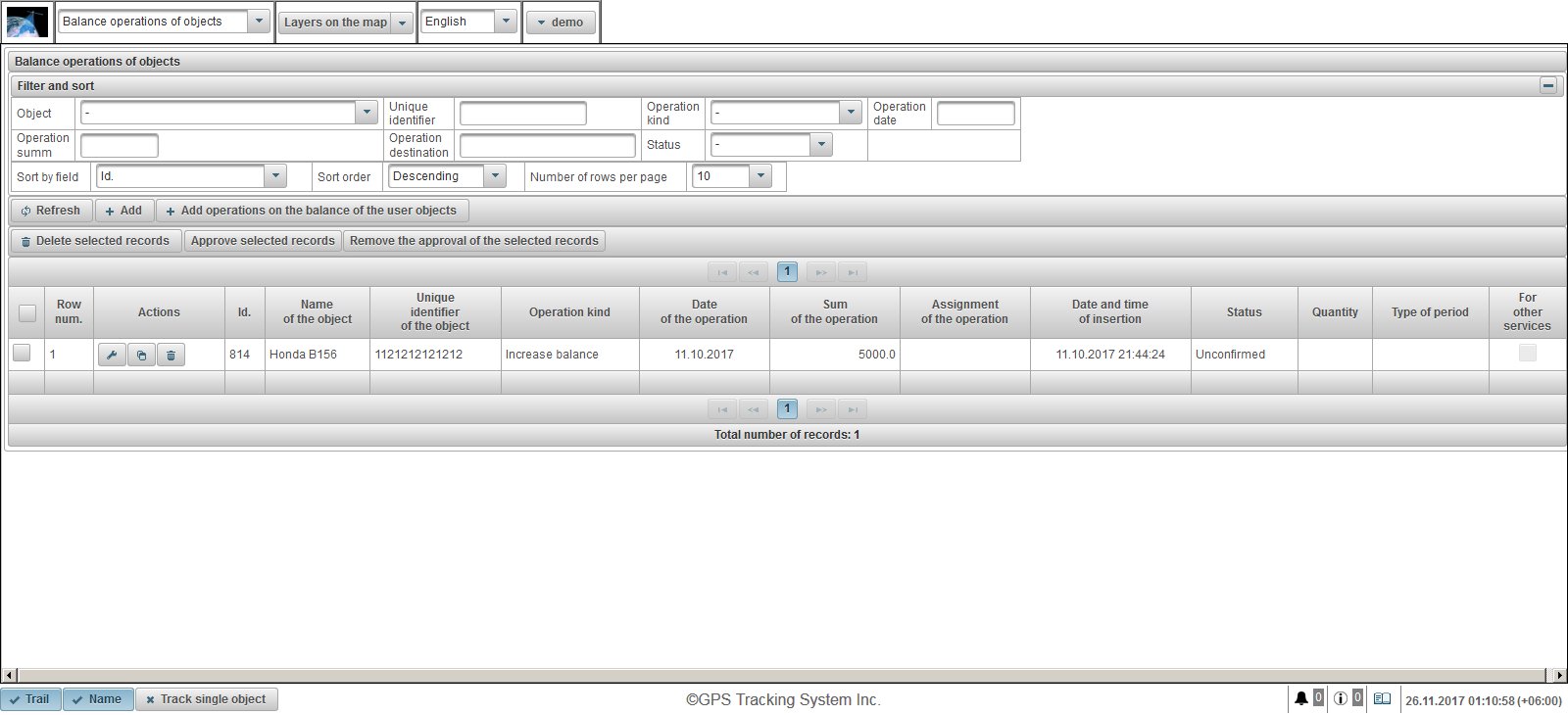Click the wrench edit icon in row 1
The height and width of the screenshot is (715, 1568).
click(x=112, y=355)
